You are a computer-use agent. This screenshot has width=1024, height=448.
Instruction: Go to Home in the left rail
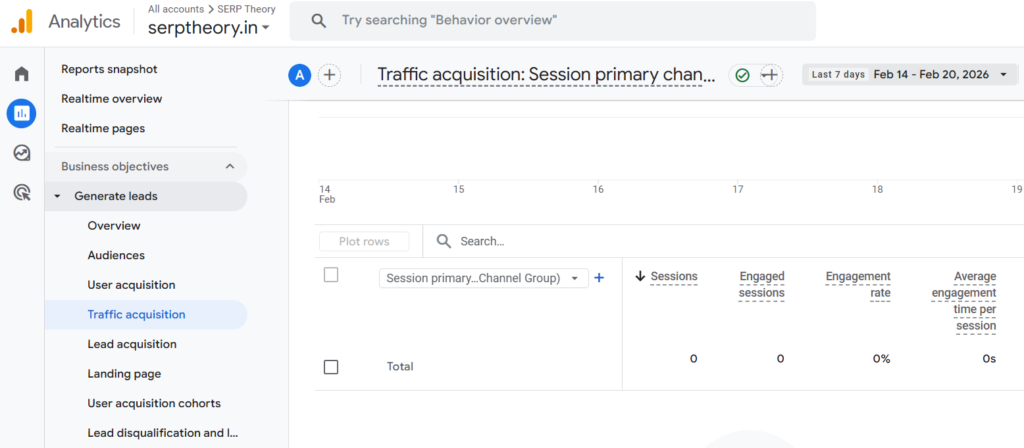point(21,74)
